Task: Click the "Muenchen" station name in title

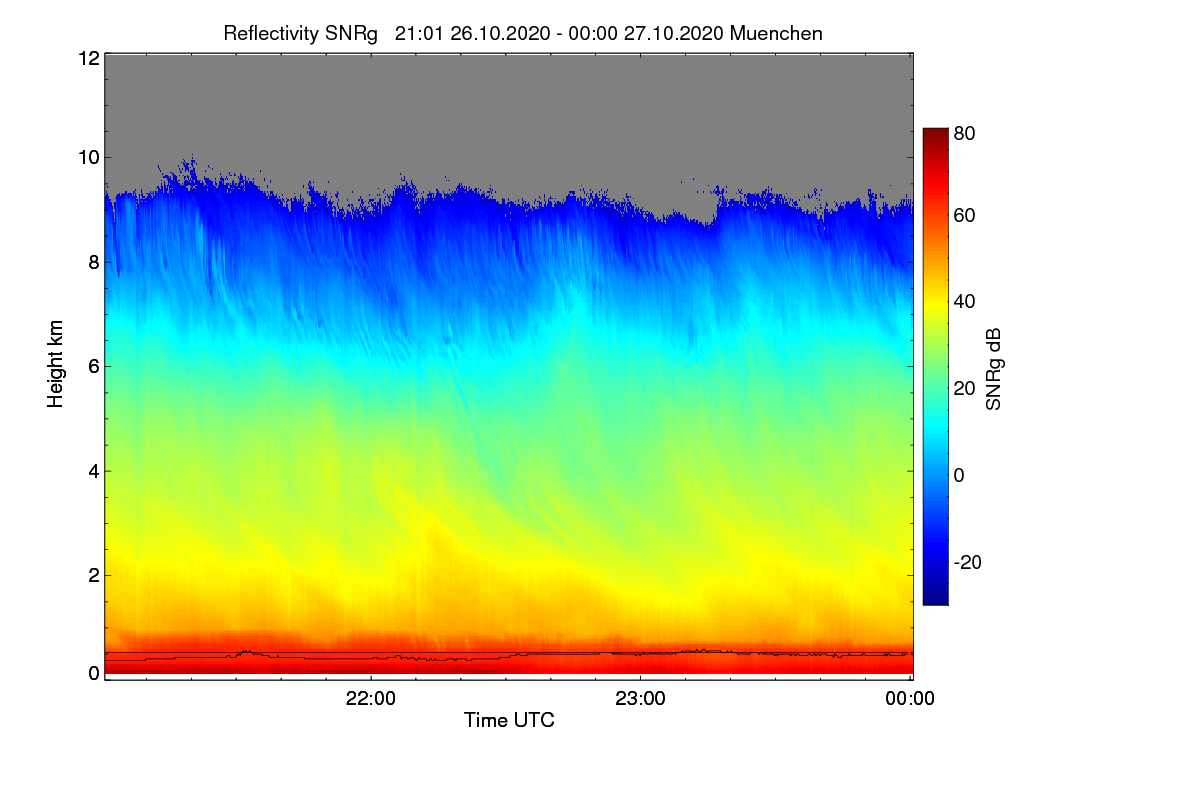Action: (776, 33)
